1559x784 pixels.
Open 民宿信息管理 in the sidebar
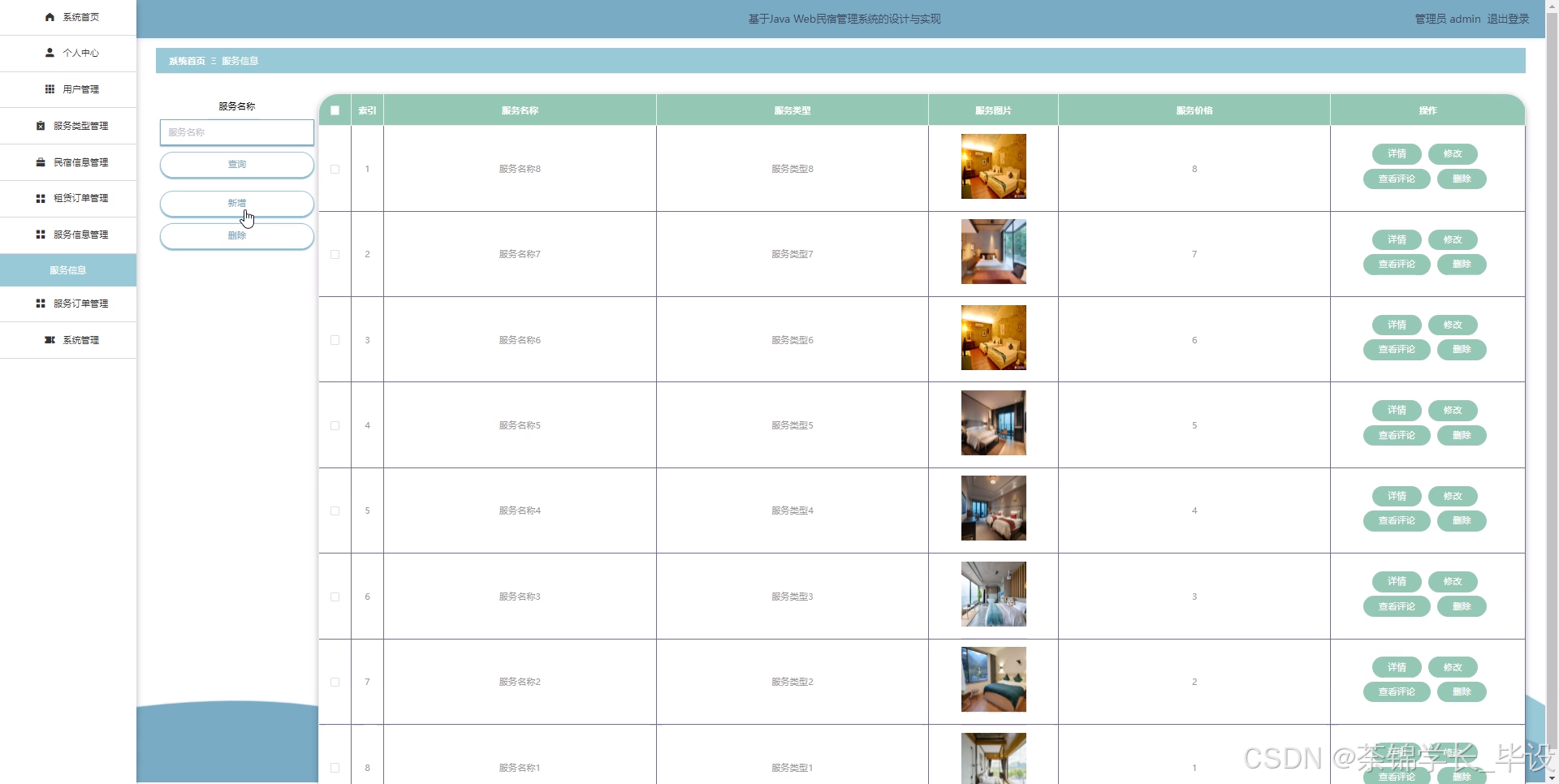68,162
